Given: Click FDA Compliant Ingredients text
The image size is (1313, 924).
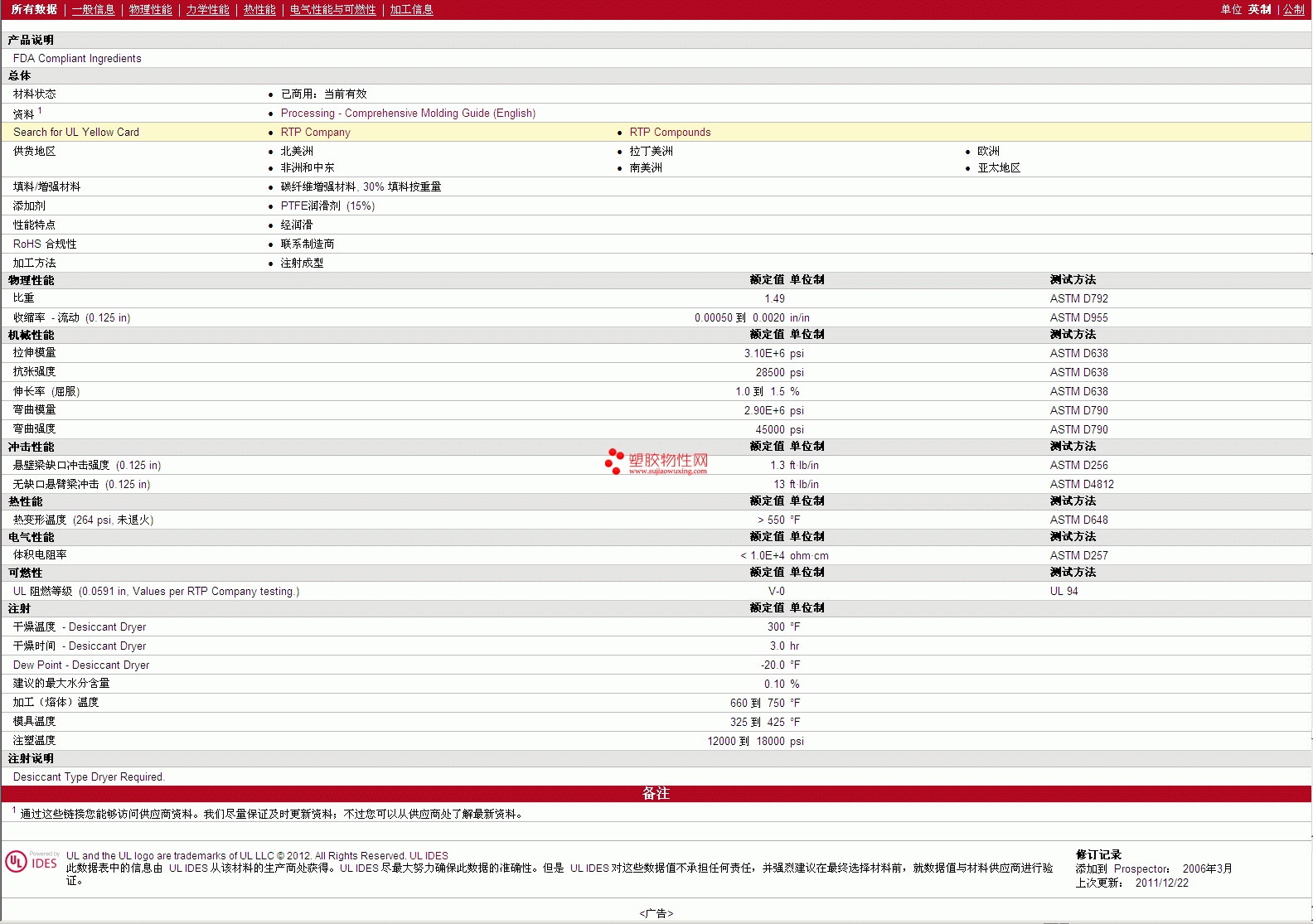Looking at the screenshot, I should (77, 59).
